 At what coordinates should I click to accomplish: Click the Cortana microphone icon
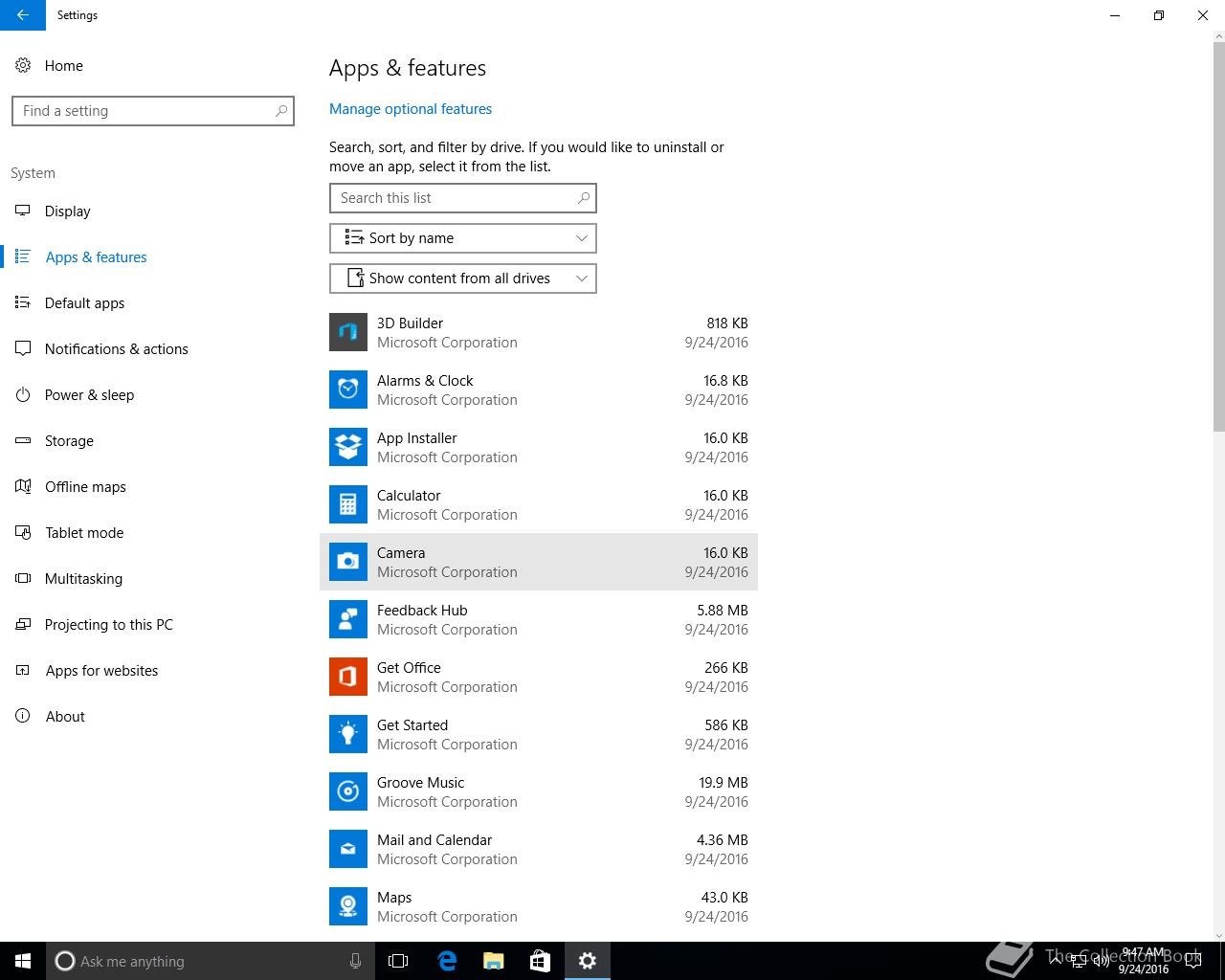355,961
